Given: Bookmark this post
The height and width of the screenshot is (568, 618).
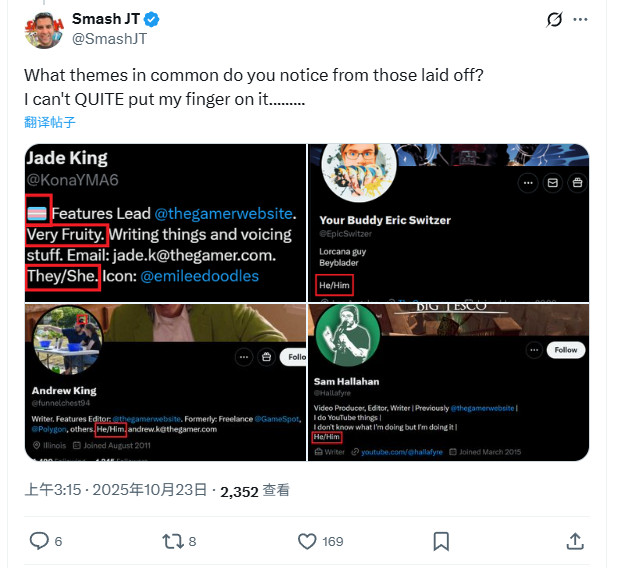Looking at the screenshot, I should coord(441,541).
